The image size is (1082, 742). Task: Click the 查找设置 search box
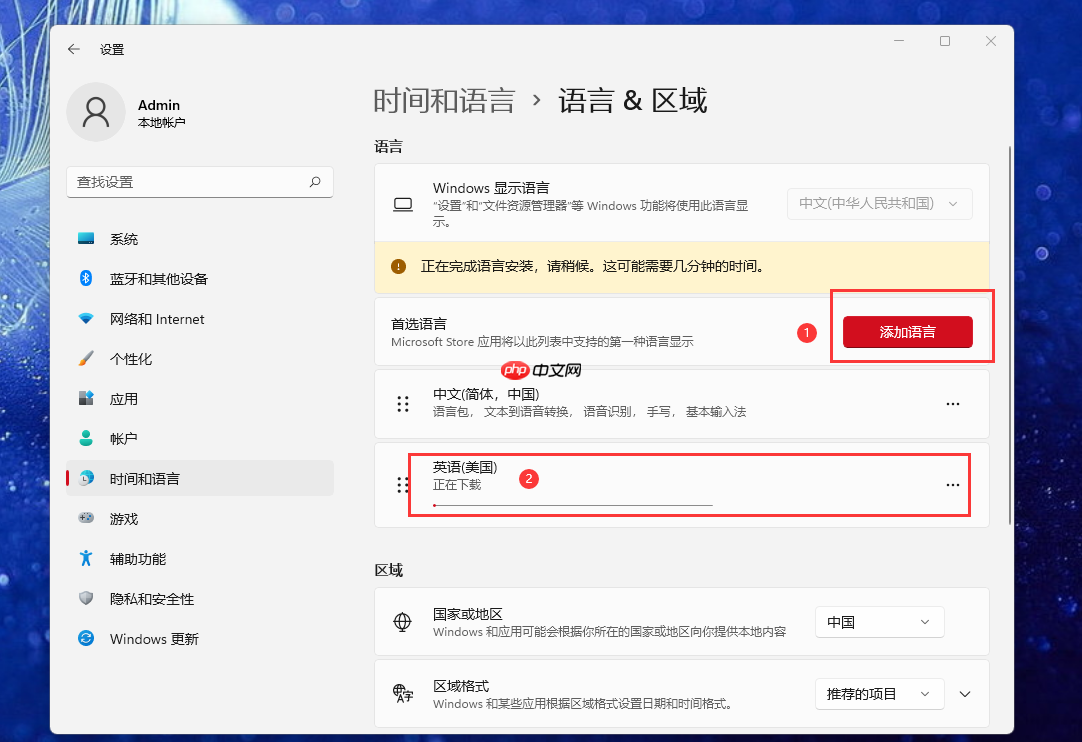point(199,182)
